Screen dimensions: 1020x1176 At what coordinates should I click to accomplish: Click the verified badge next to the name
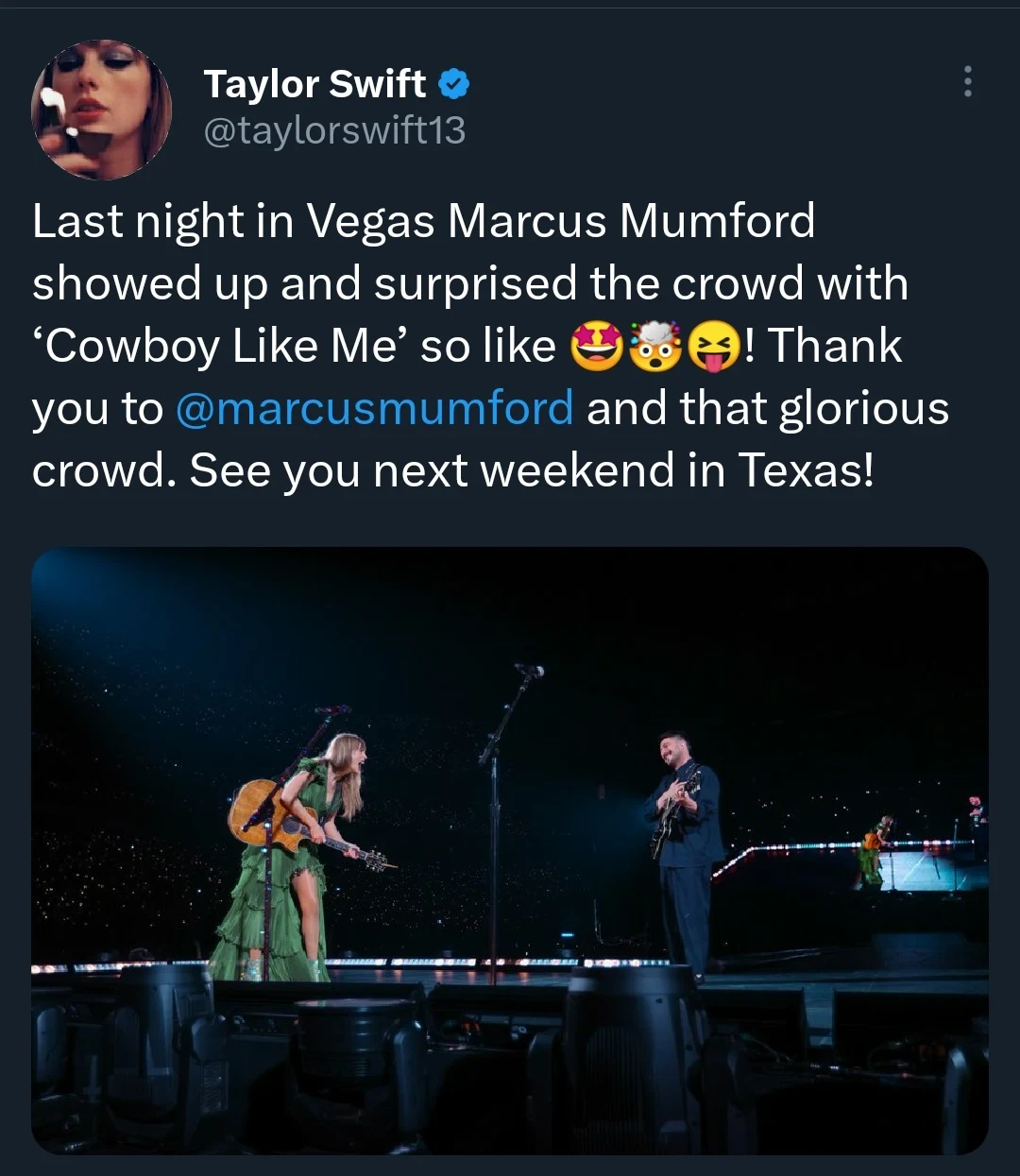point(455,83)
